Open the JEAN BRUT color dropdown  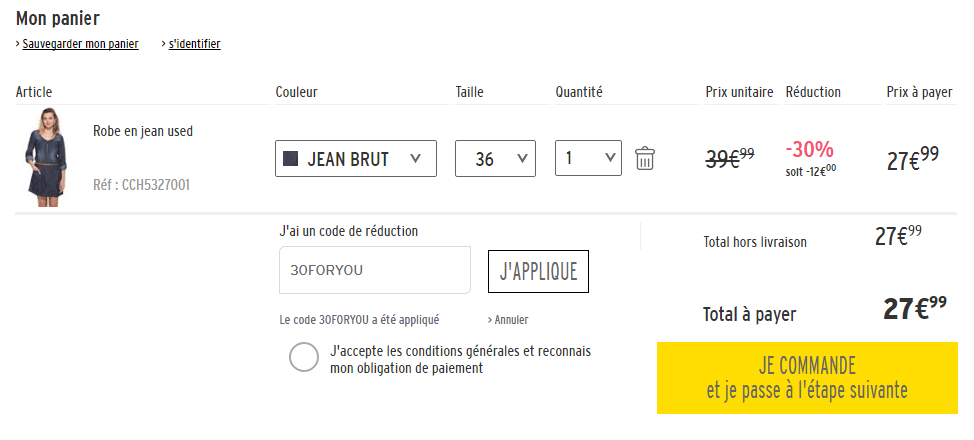(356, 158)
